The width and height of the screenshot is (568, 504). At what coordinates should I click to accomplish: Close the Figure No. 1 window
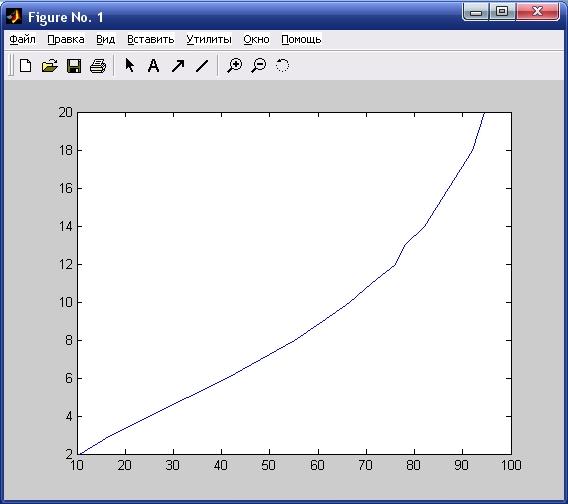point(538,12)
